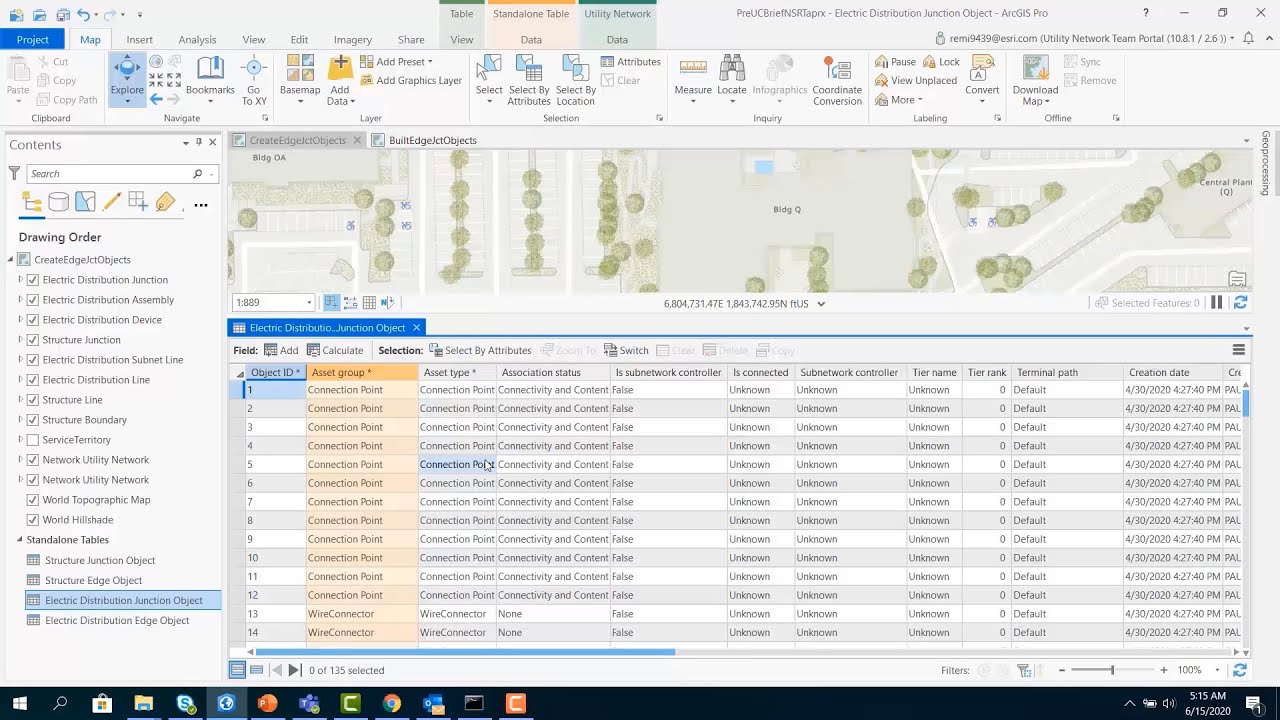
Task: Click the Locate binoculars icon
Action: click(x=732, y=67)
